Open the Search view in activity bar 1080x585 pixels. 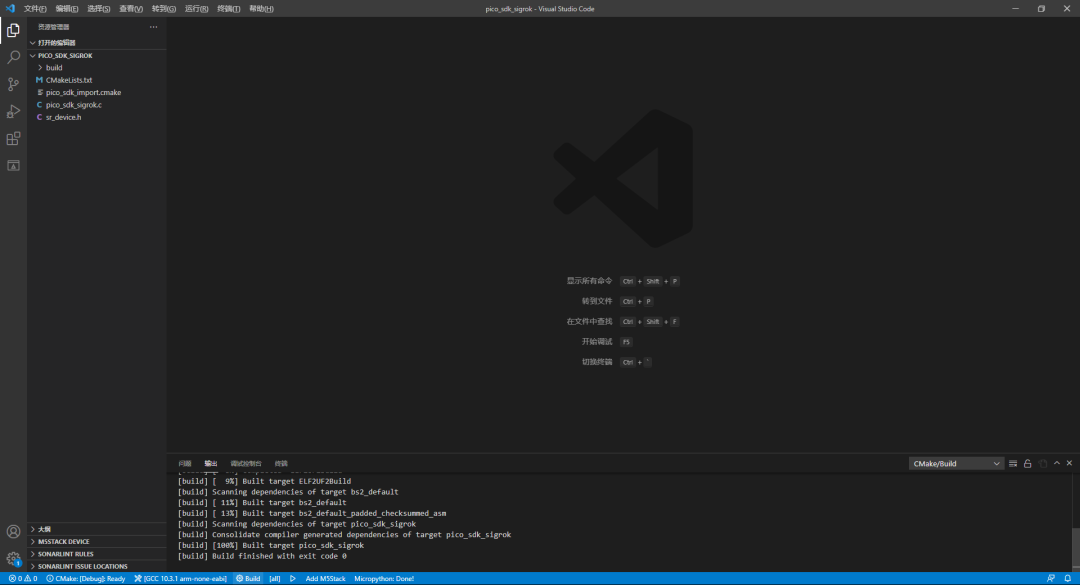pos(13,57)
